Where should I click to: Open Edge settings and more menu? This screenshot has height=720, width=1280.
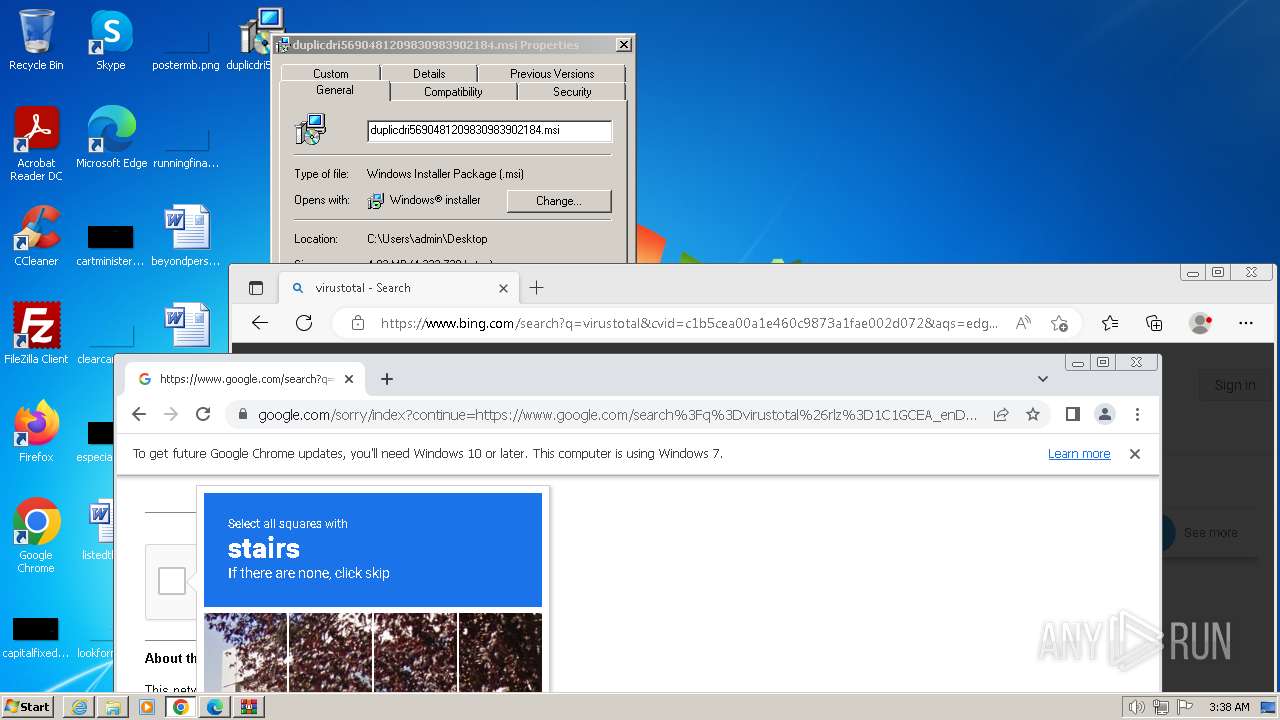[x=1245, y=323]
